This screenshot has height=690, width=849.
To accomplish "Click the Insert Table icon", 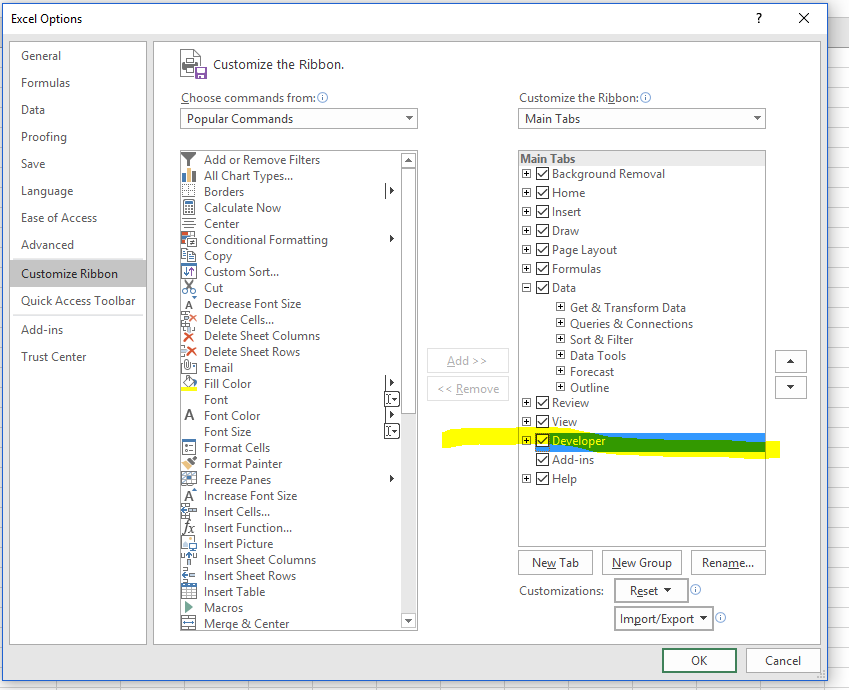I will coord(188,591).
